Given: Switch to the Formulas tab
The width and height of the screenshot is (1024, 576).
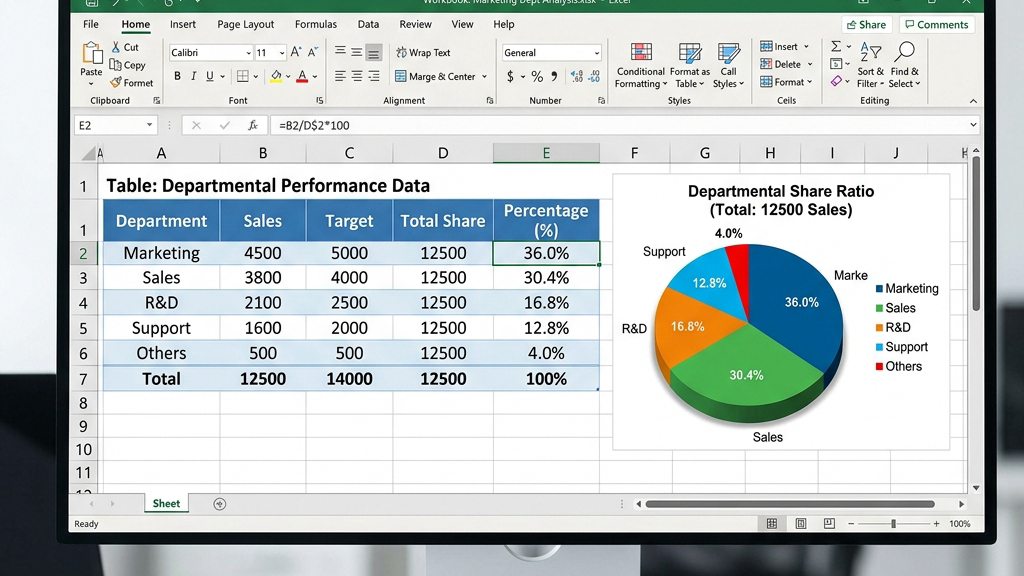Looking at the screenshot, I should point(315,24).
